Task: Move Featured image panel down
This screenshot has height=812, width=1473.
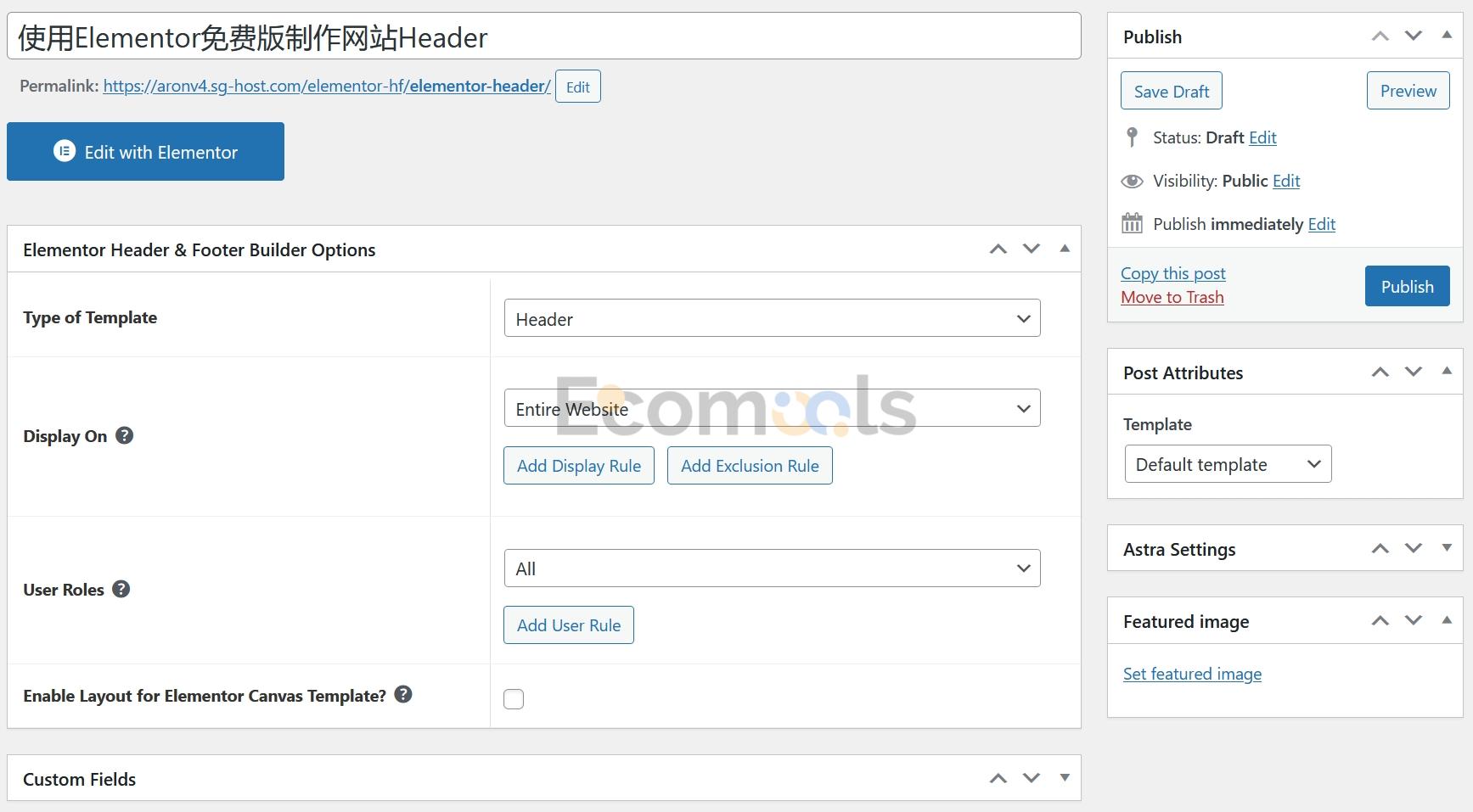Action: [x=1414, y=620]
